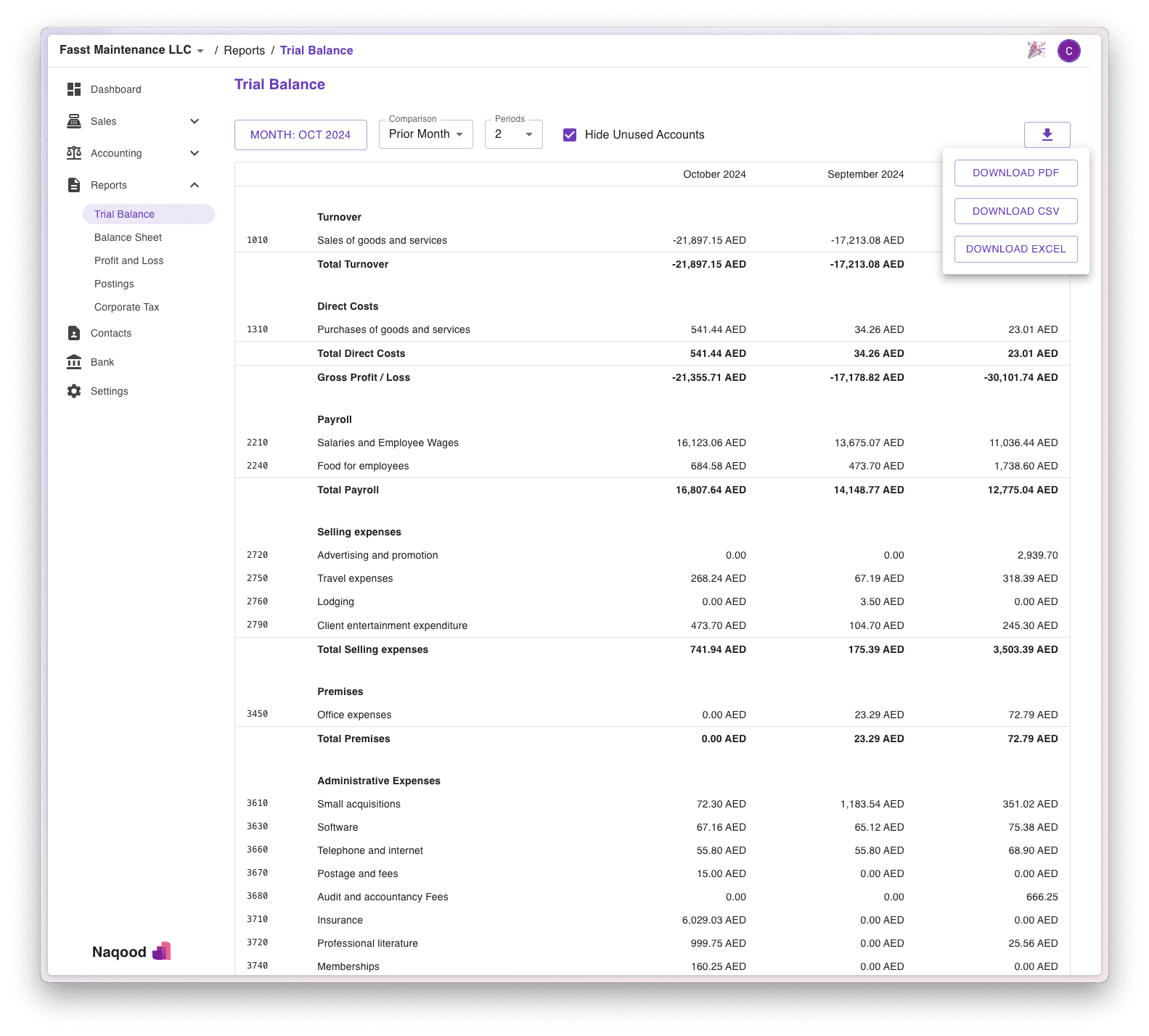Click the Download PDF button

[x=1015, y=173]
